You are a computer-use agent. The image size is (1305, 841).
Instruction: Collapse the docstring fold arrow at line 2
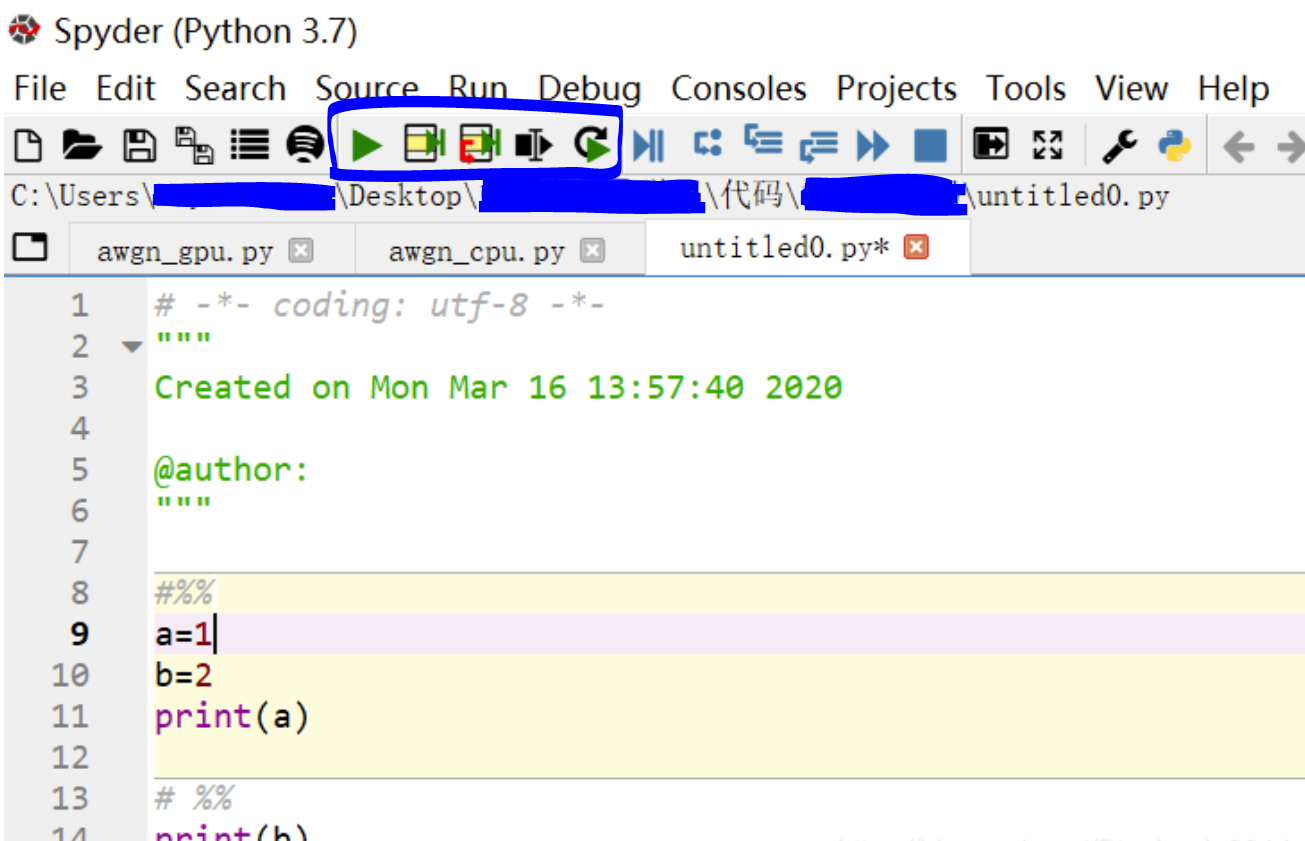(x=132, y=347)
